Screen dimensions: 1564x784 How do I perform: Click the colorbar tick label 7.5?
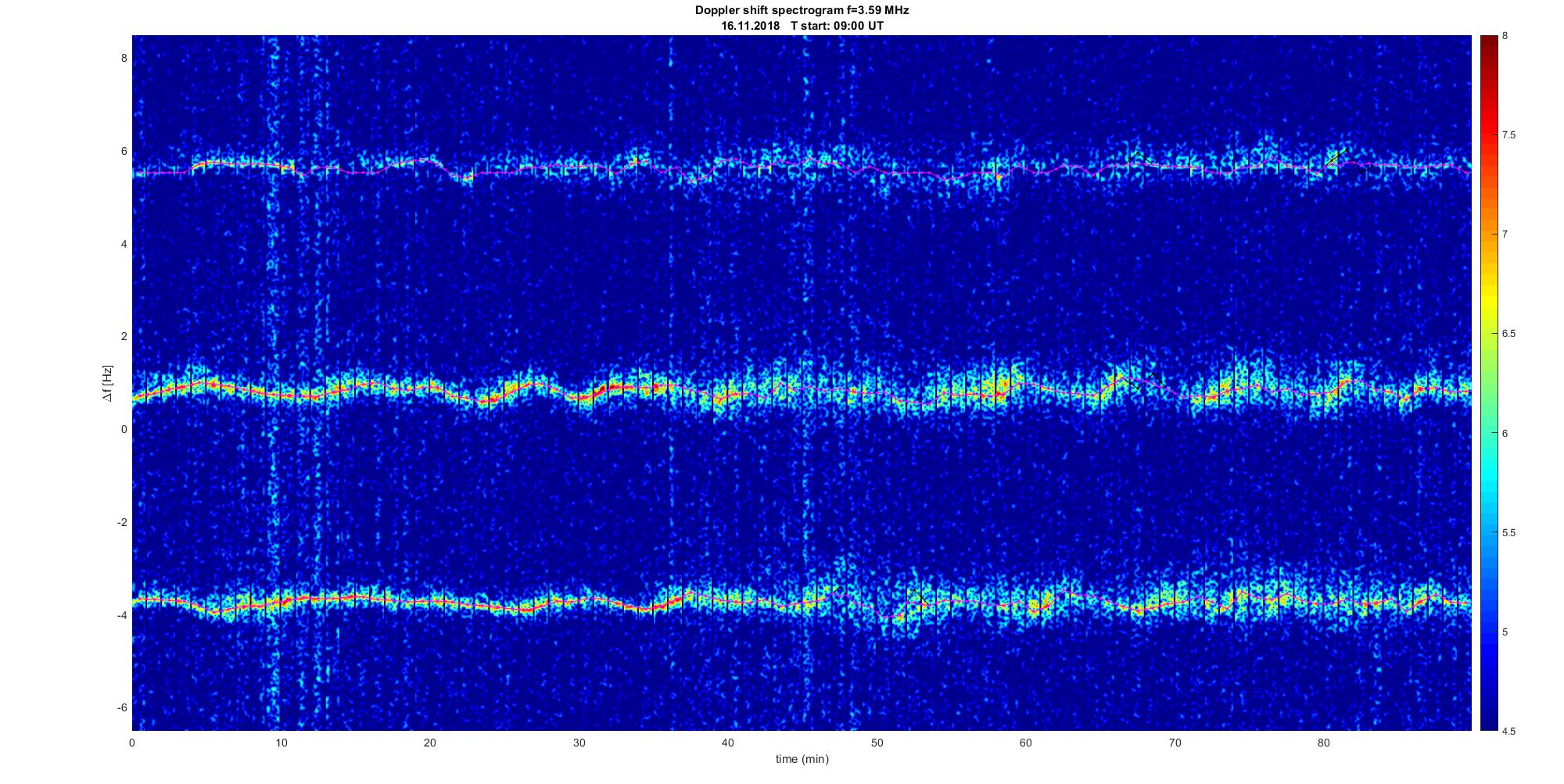1508,135
